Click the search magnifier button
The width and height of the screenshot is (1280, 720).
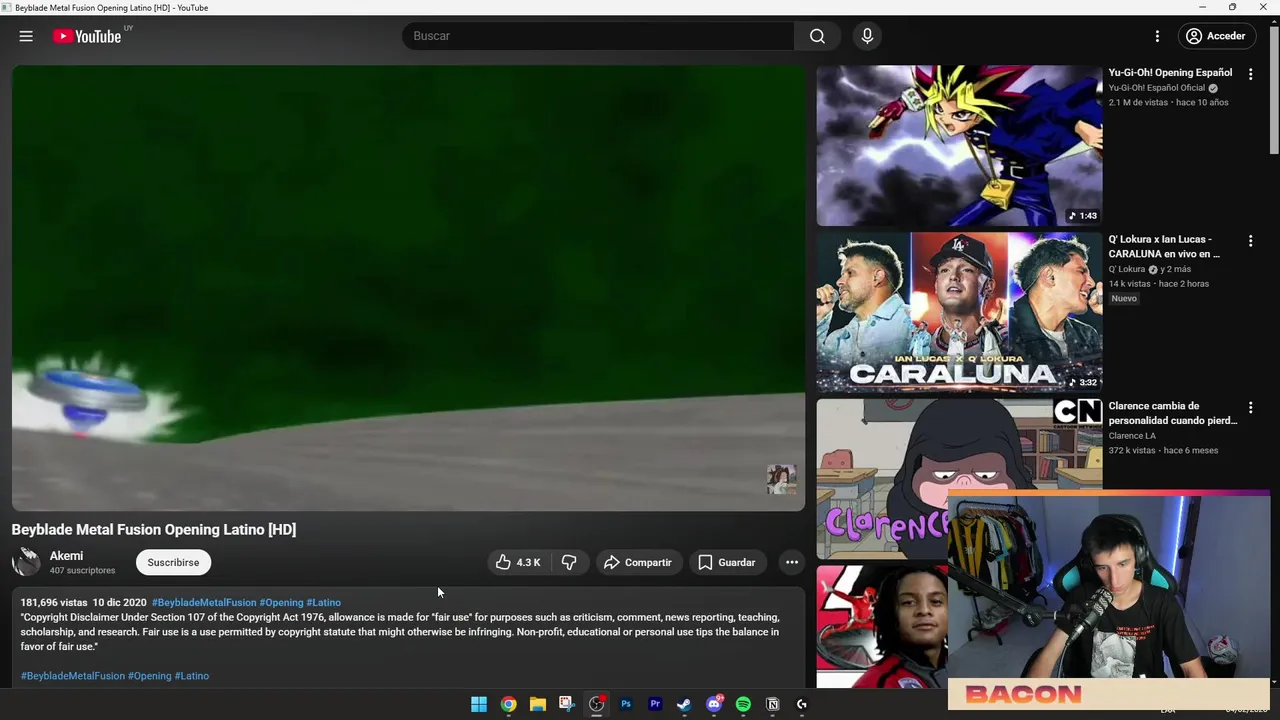817,36
